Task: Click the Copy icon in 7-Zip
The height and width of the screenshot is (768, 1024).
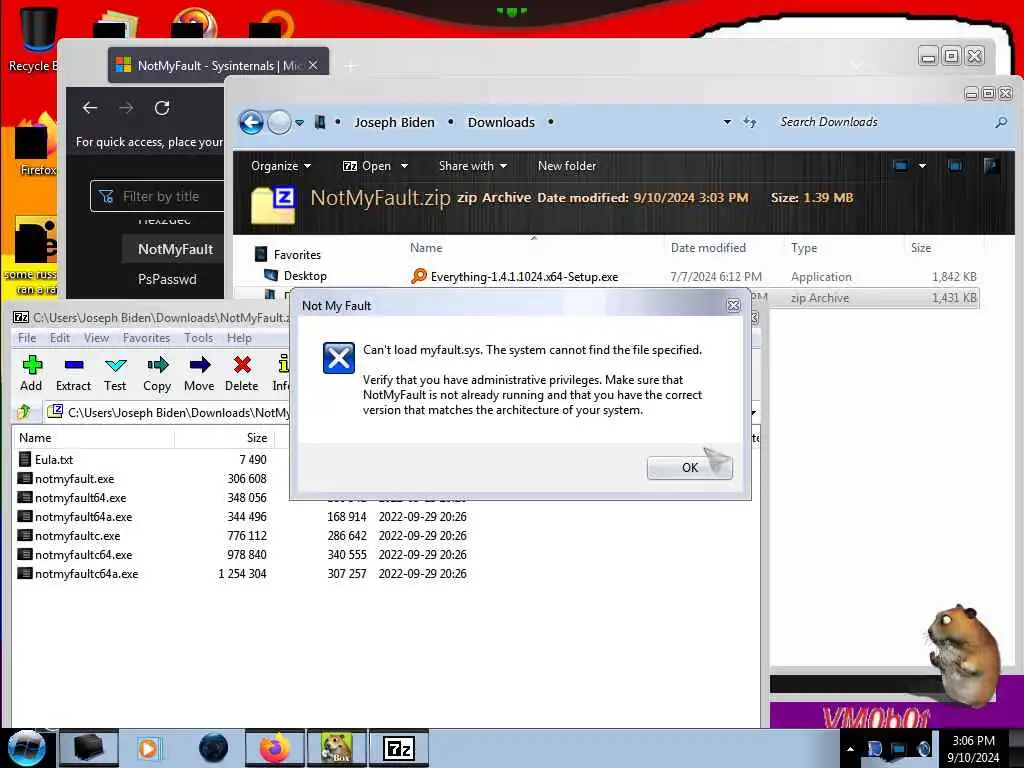Action: (157, 374)
